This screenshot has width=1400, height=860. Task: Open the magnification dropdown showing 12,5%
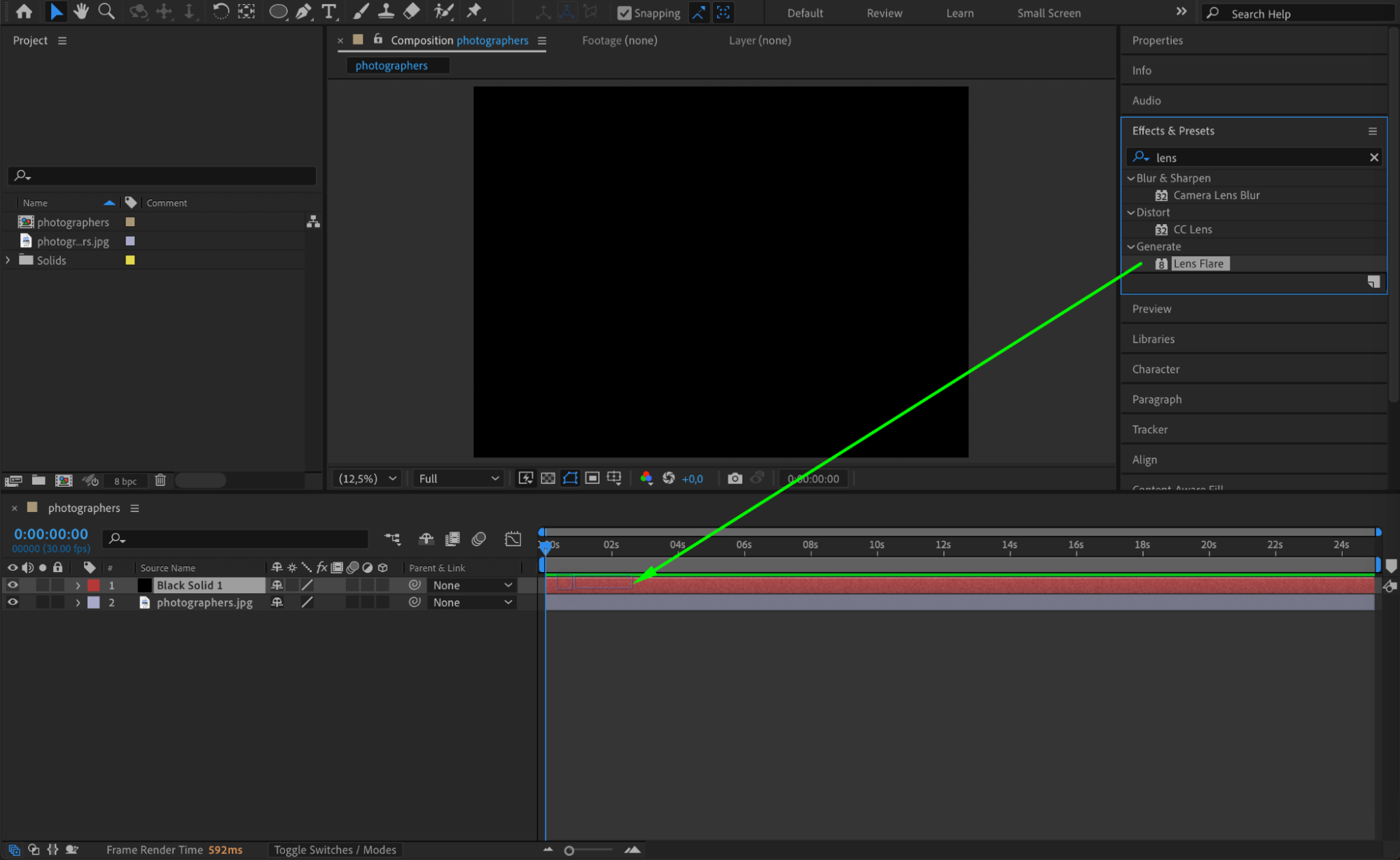tap(367, 478)
